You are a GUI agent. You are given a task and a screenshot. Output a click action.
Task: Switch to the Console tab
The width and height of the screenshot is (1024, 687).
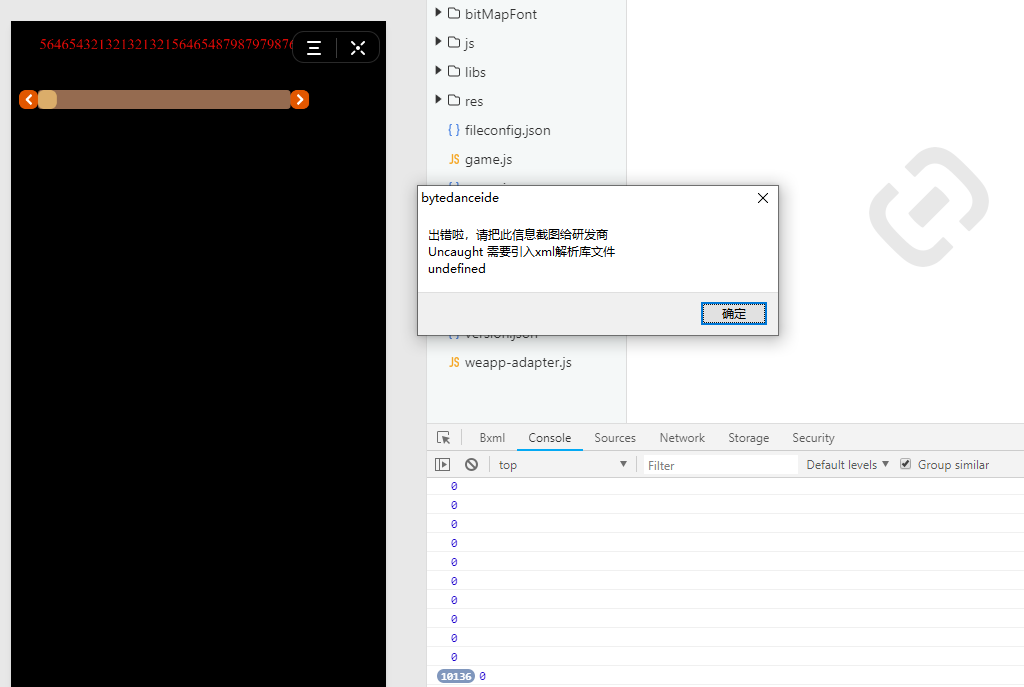[549, 438]
